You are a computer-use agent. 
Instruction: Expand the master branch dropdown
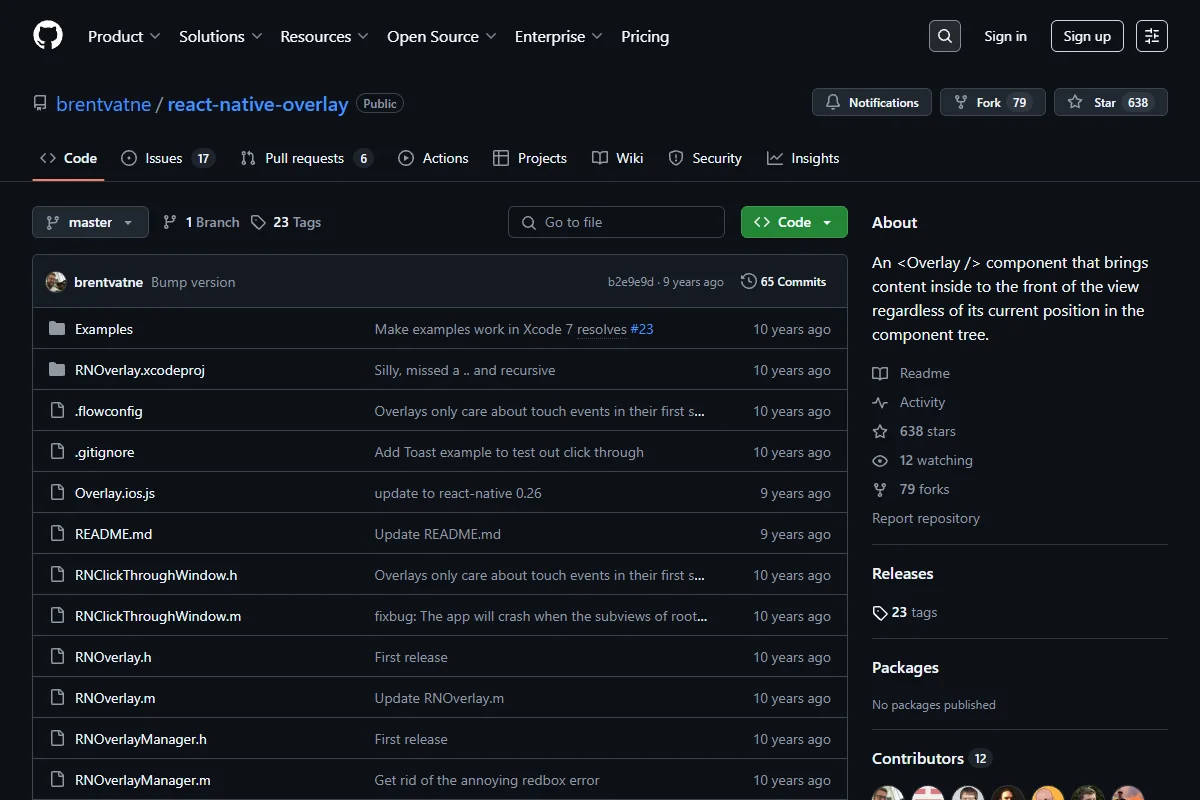[90, 222]
